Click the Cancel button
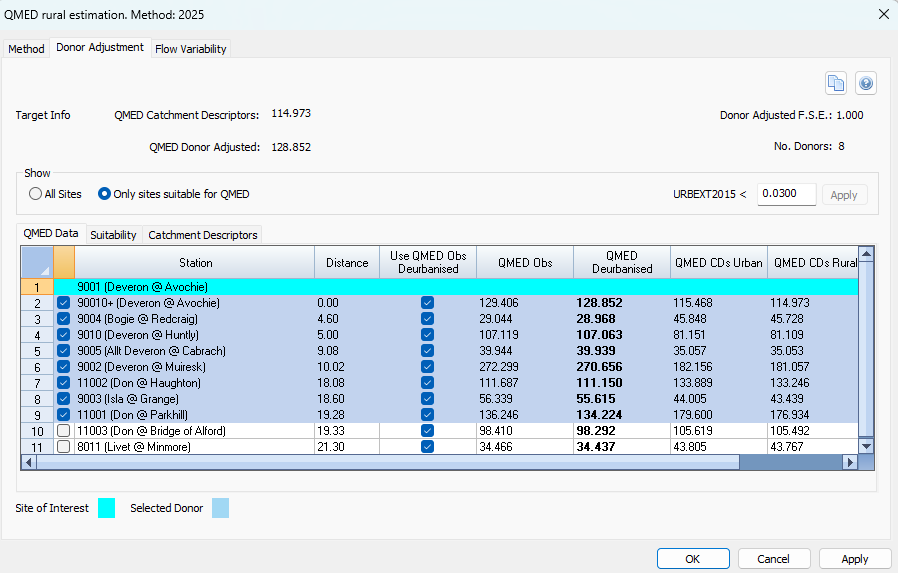The height and width of the screenshot is (573, 898). click(773, 559)
